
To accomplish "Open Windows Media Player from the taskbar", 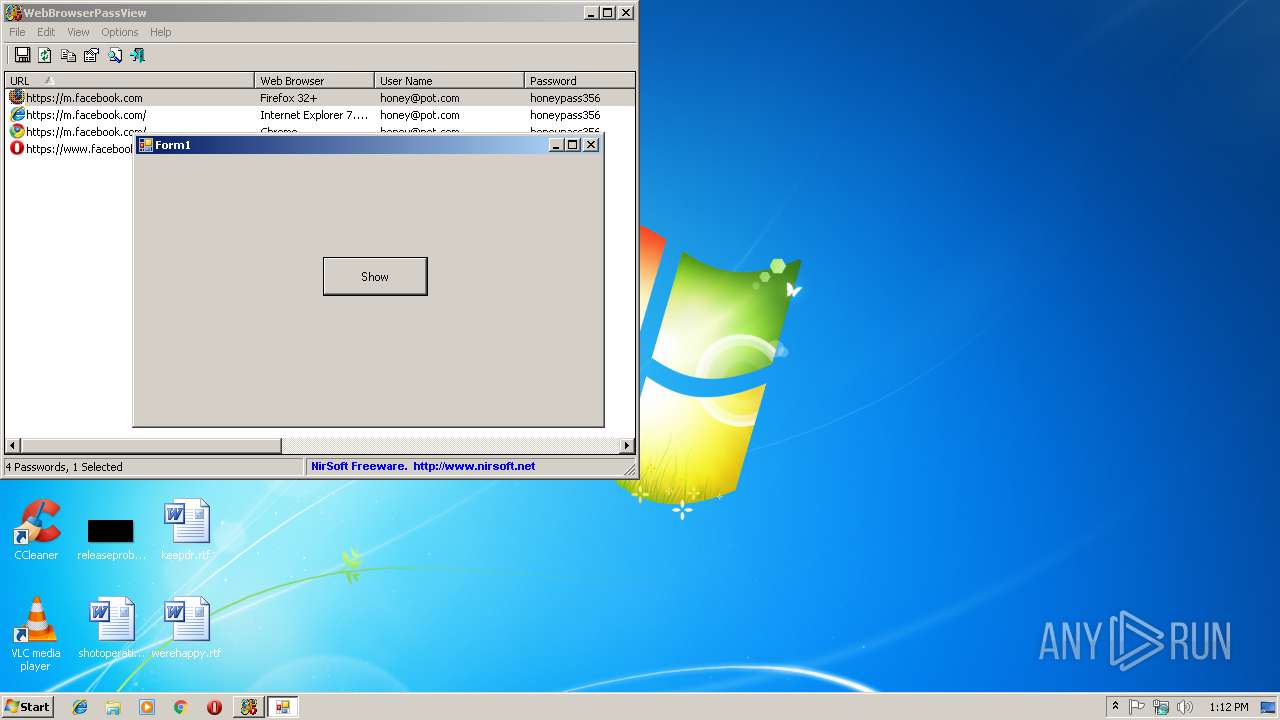I will (147, 707).
